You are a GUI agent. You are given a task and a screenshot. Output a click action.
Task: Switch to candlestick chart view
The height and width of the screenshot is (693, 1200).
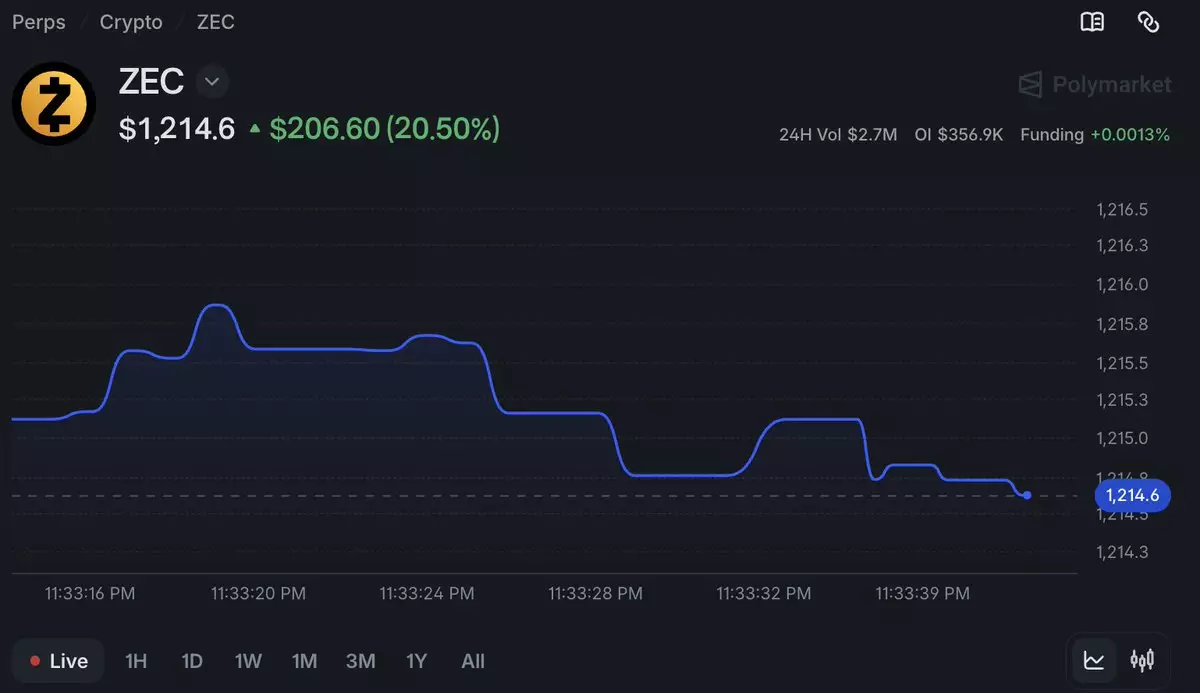point(1142,660)
